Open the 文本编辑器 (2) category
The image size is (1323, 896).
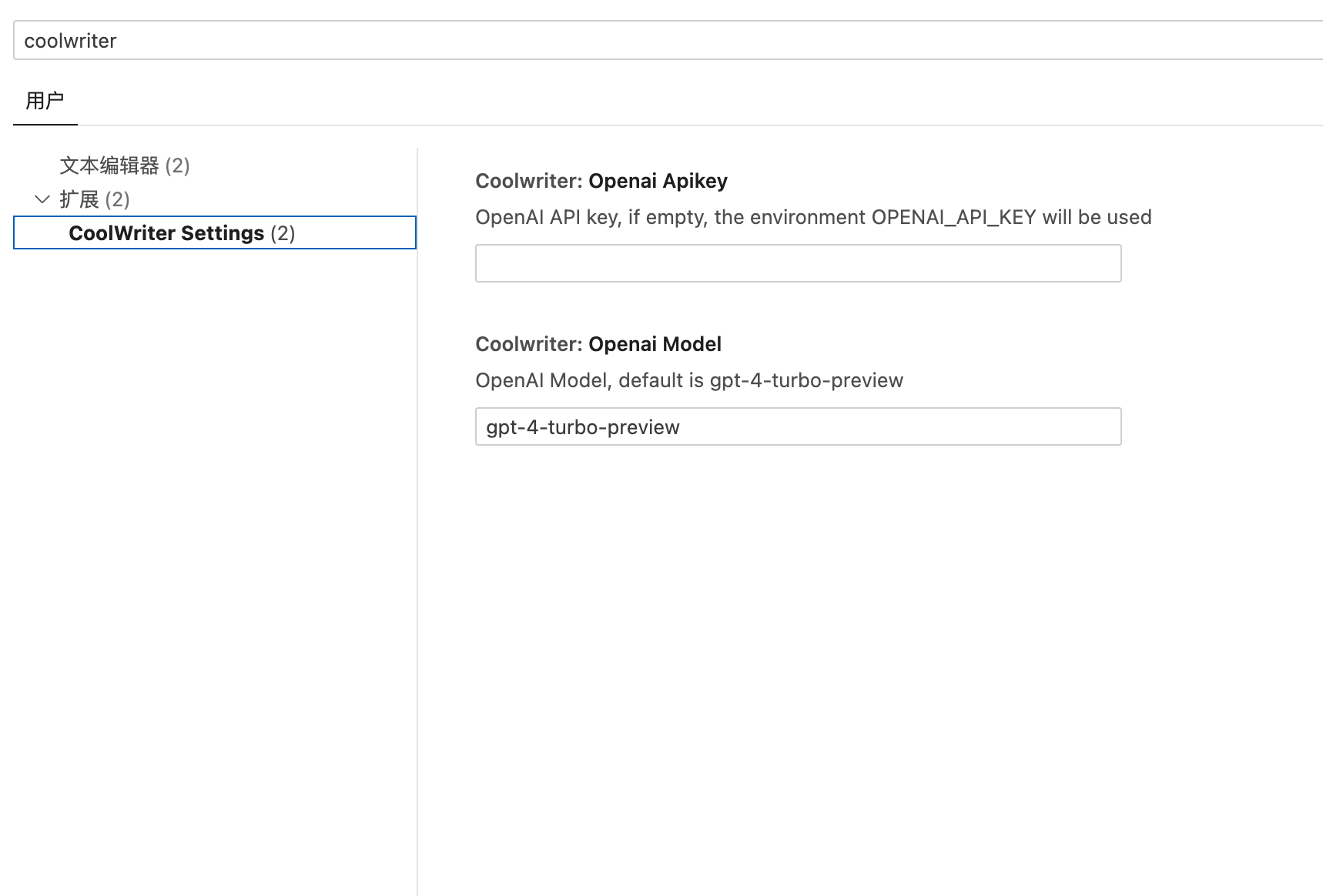point(125,165)
